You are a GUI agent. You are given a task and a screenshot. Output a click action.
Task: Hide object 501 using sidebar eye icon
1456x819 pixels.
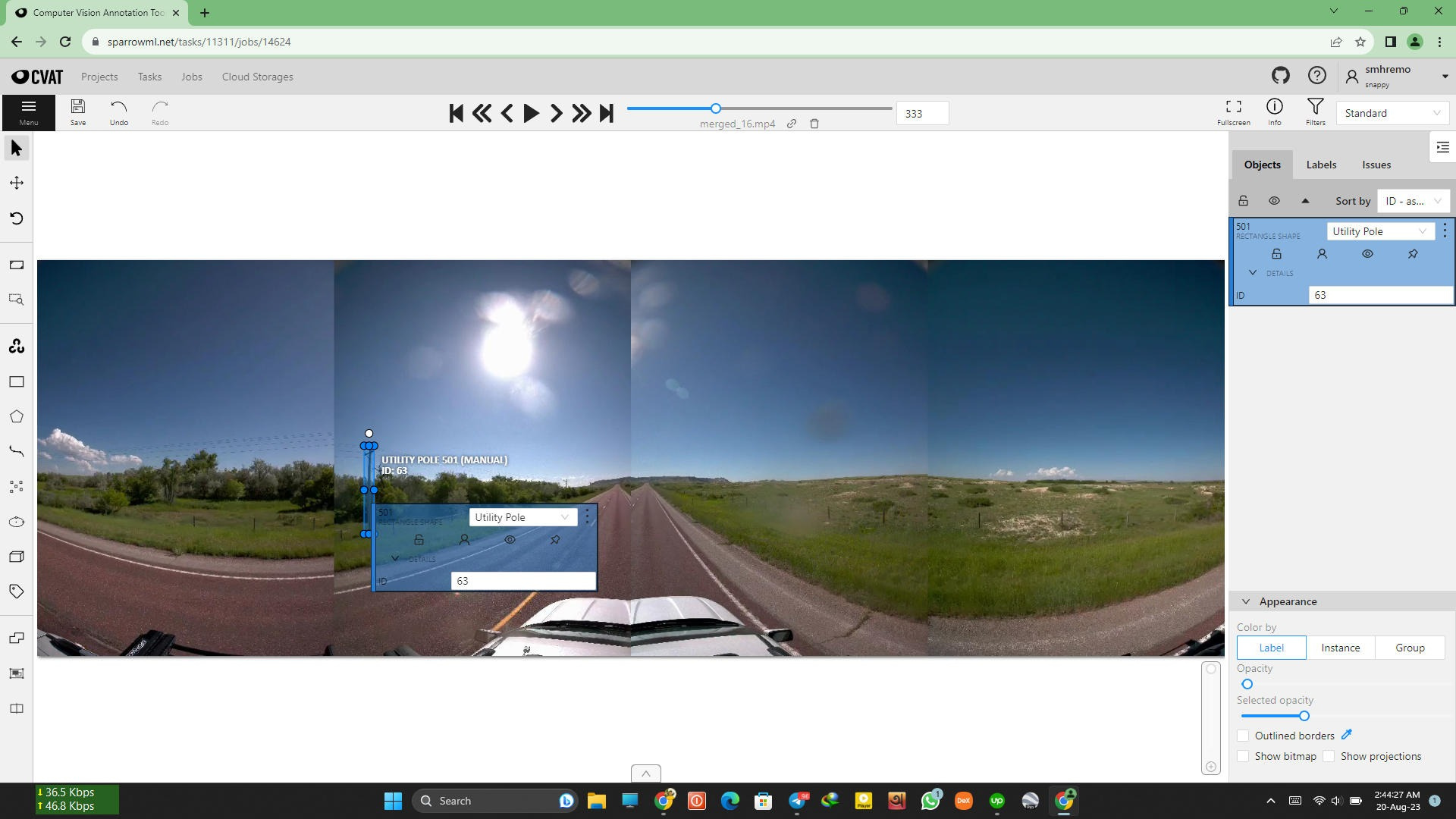tap(1367, 254)
